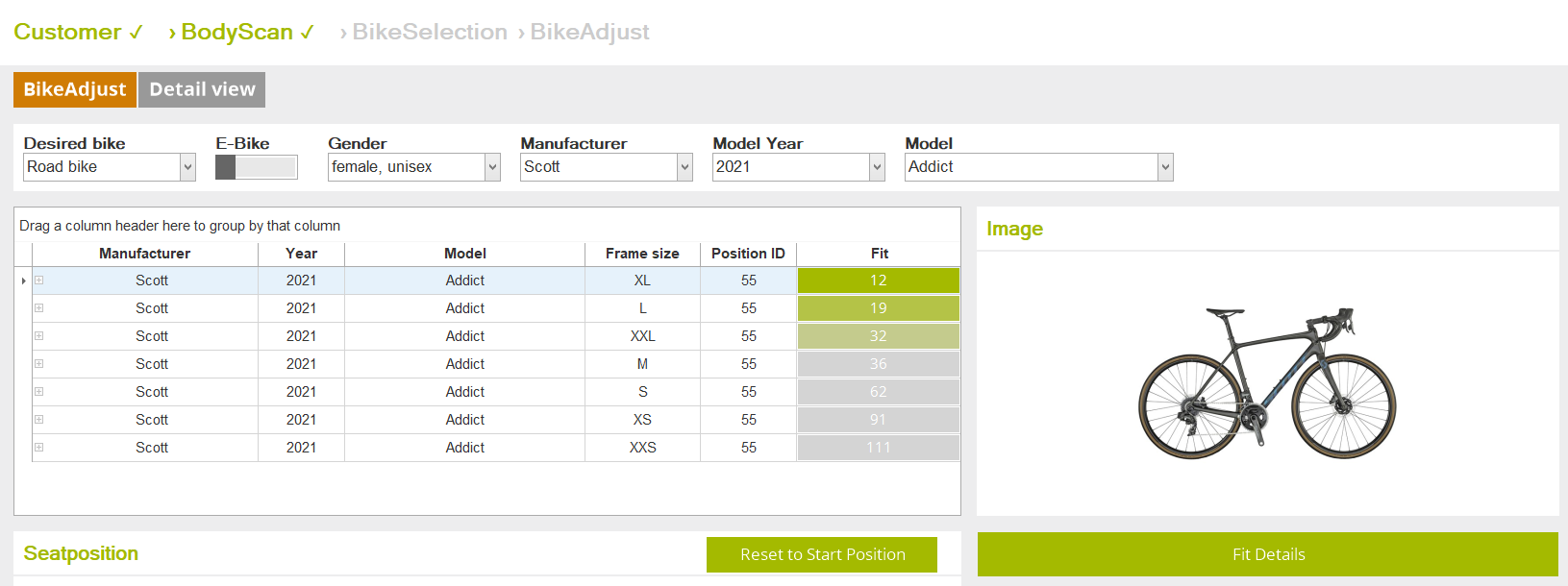Sort by Frame size column header

click(642, 254)
